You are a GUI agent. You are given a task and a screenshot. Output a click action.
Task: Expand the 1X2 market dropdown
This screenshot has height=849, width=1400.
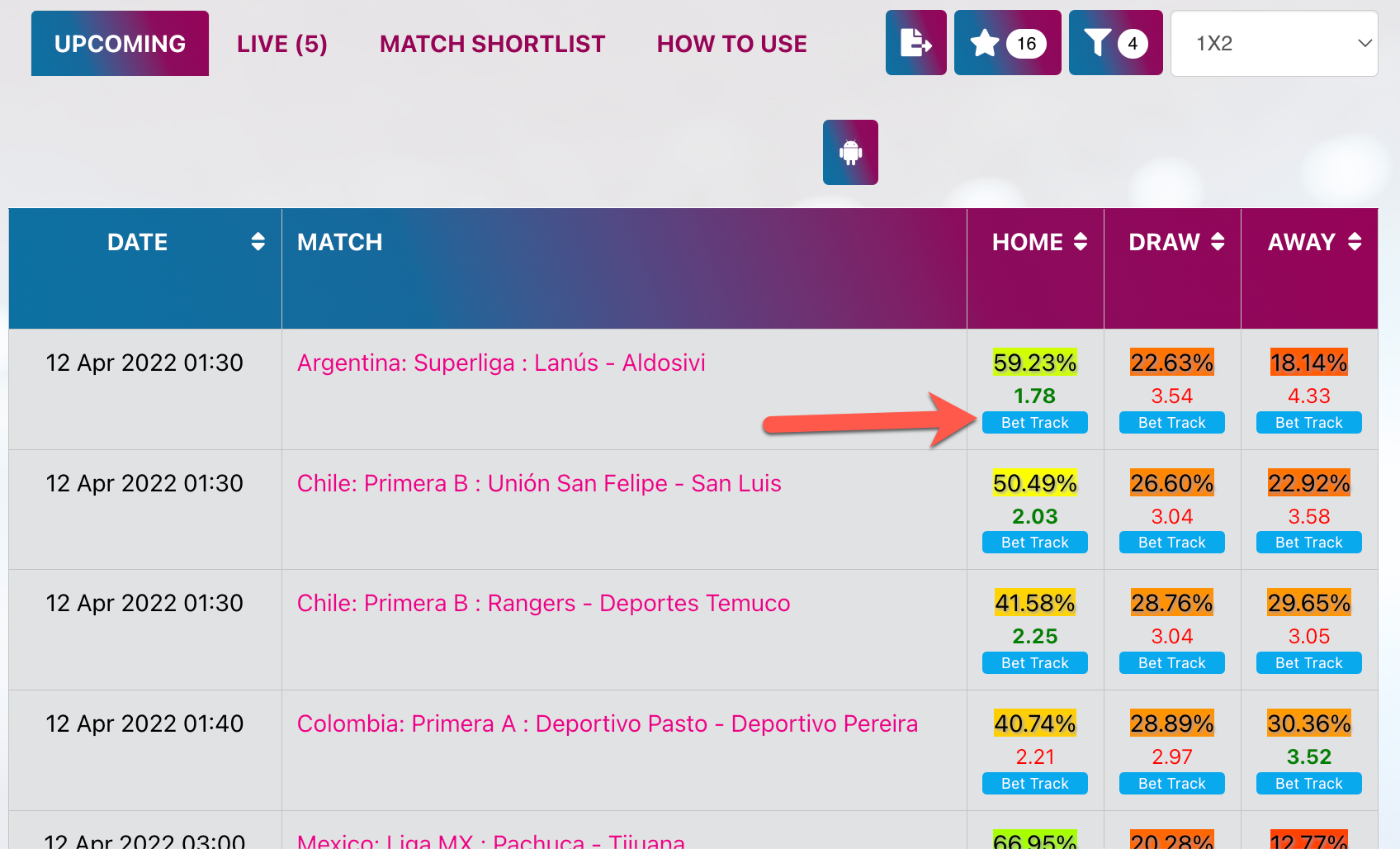pos(1274,43)
